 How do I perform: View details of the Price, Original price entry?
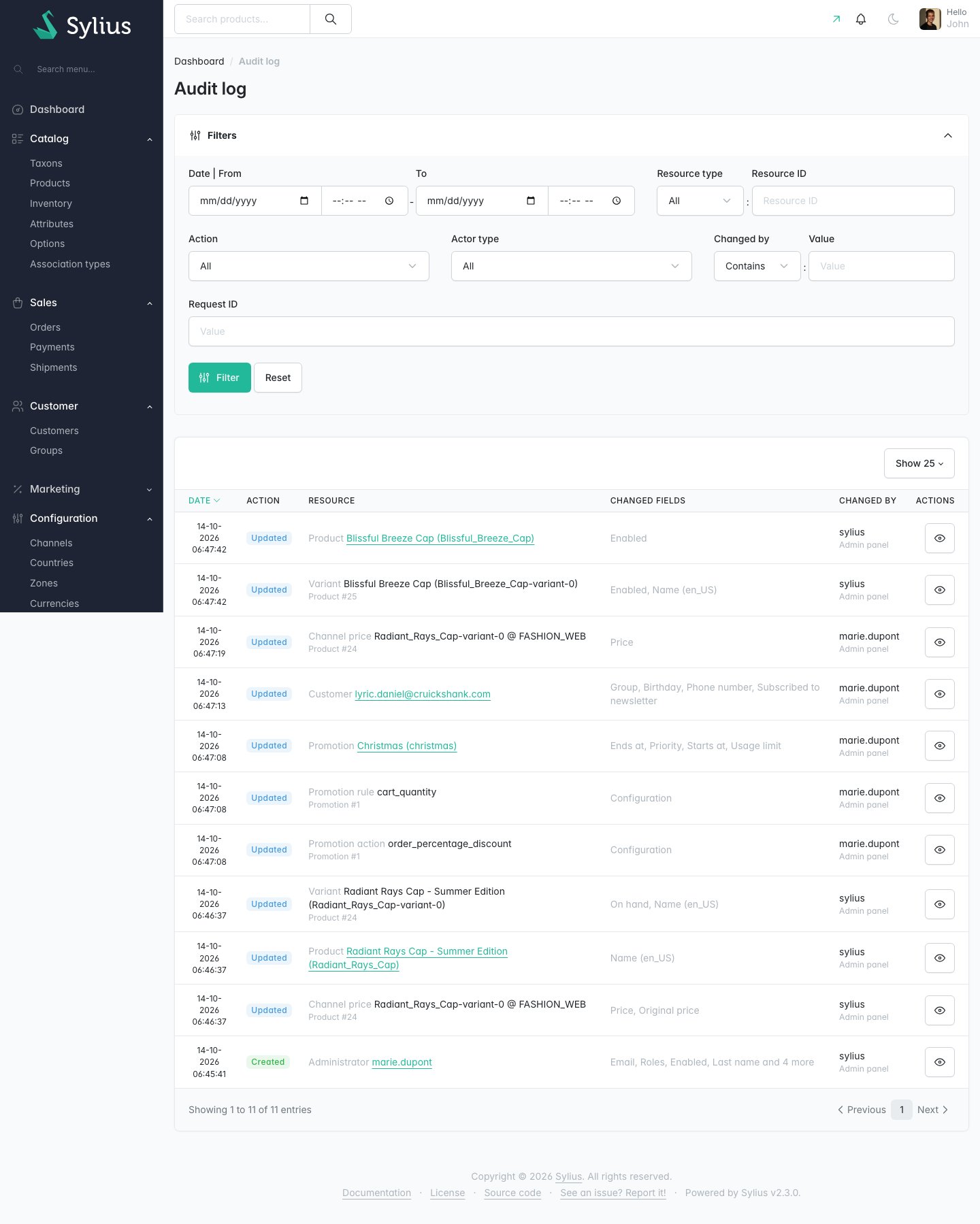[x=939, y=1010]
